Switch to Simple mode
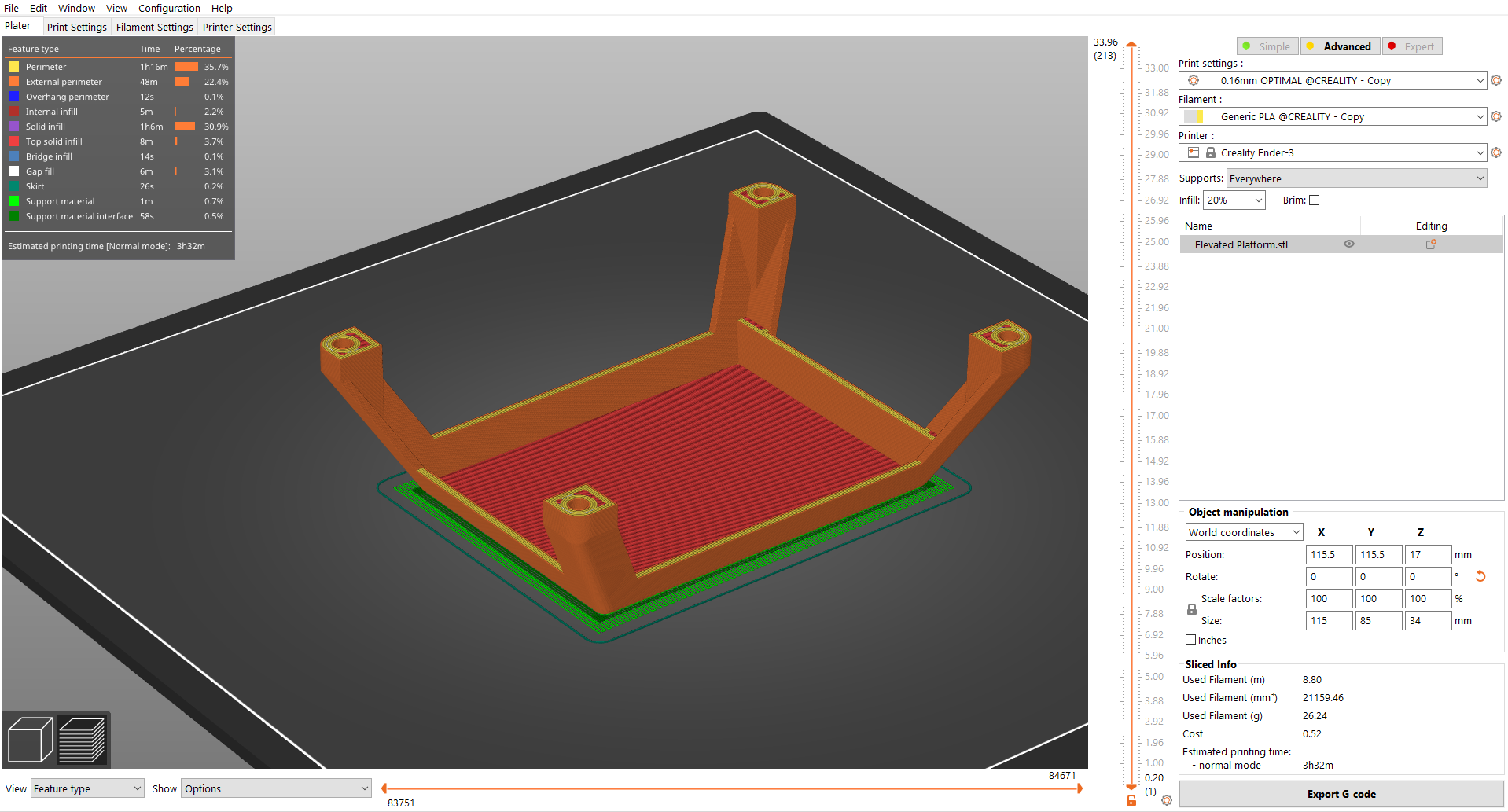Viewport: 1508px width, 812px height. click(1267, 46)
